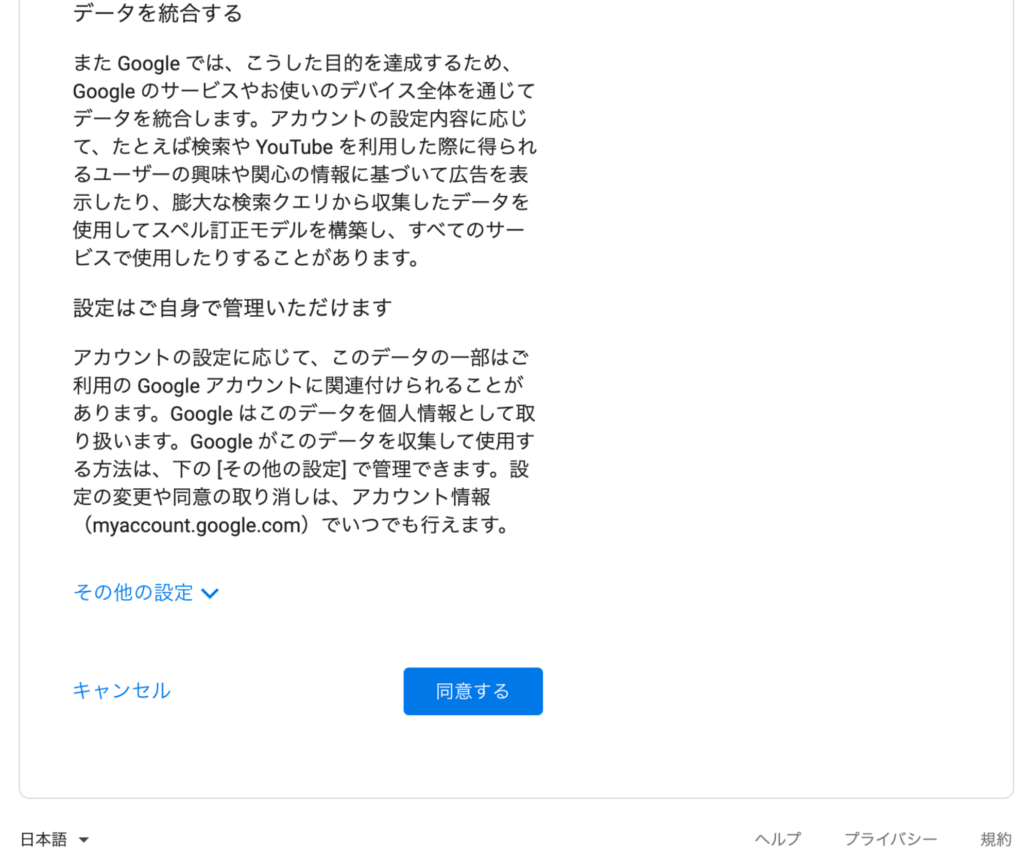This screenshot has height=858, width=1024.
Task: Click the キャンセル link
Action: coord(121,691)
